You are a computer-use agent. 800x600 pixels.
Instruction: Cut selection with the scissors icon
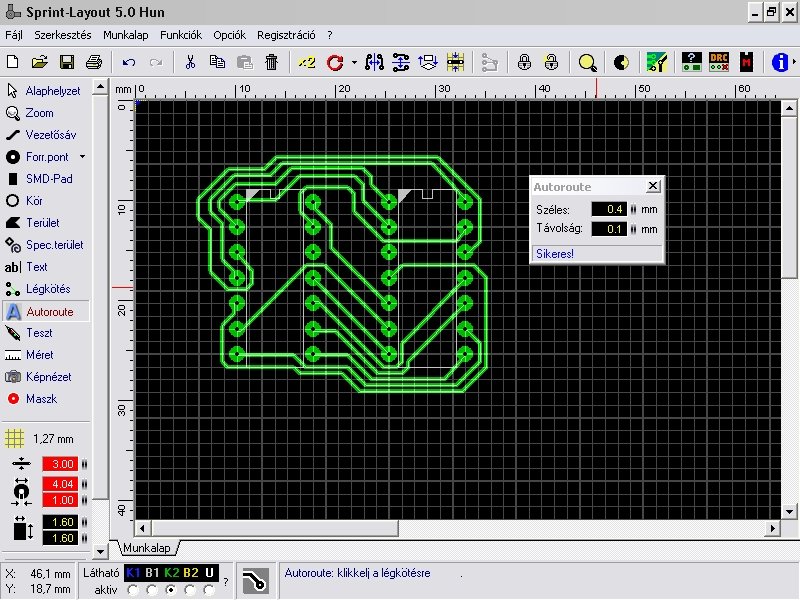pos(190,62)
